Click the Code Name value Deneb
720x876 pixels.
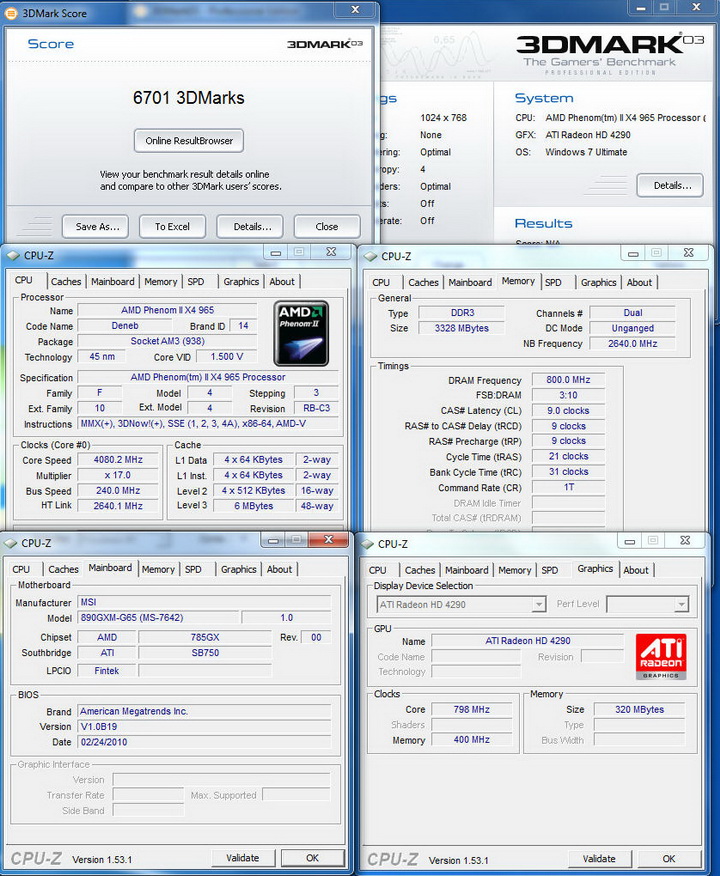pyautogui.click(x=125, y=326)
